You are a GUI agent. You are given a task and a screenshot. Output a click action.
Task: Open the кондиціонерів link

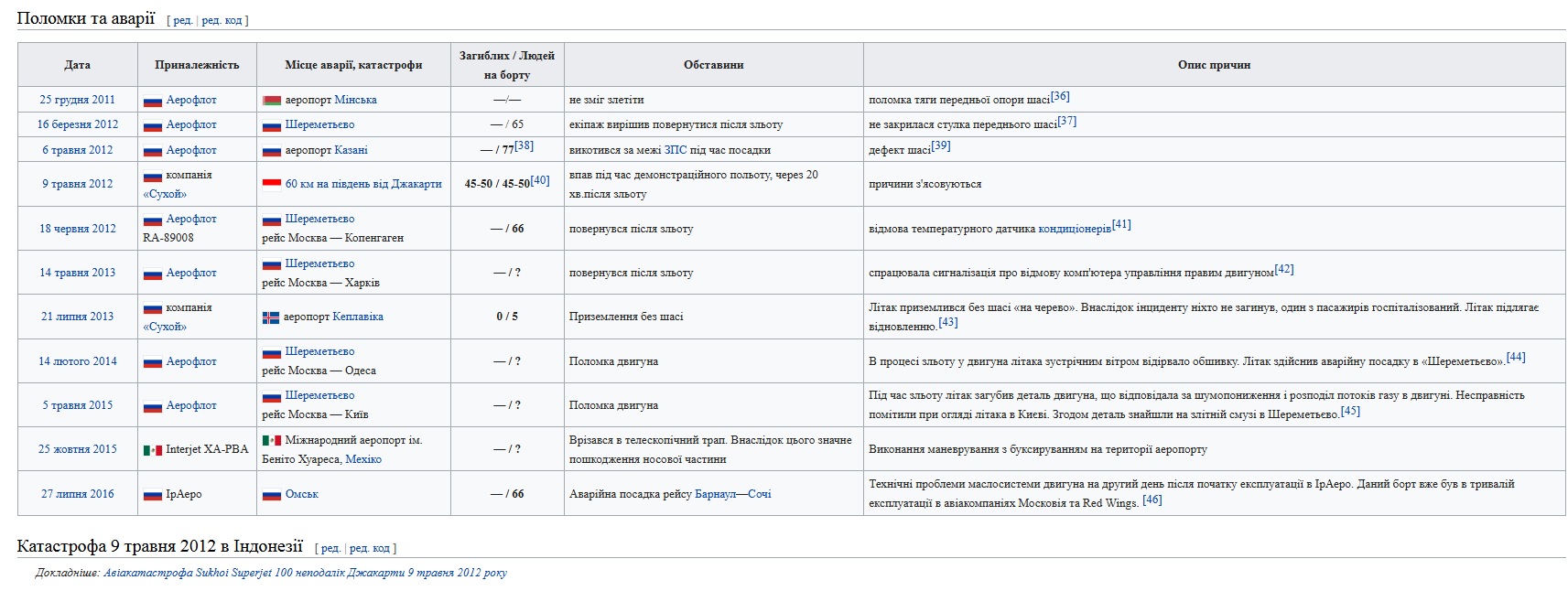1075,229
